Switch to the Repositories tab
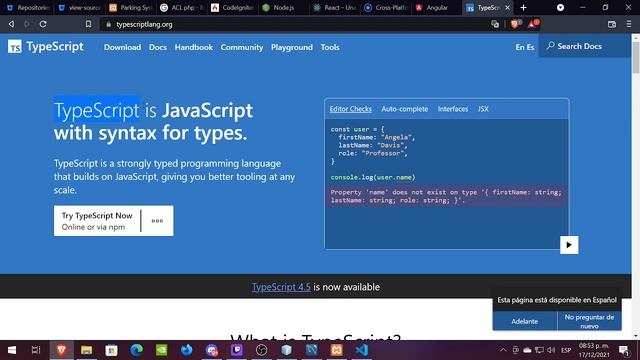The width and height of the screenshot is (640, 360). [29, 7]
